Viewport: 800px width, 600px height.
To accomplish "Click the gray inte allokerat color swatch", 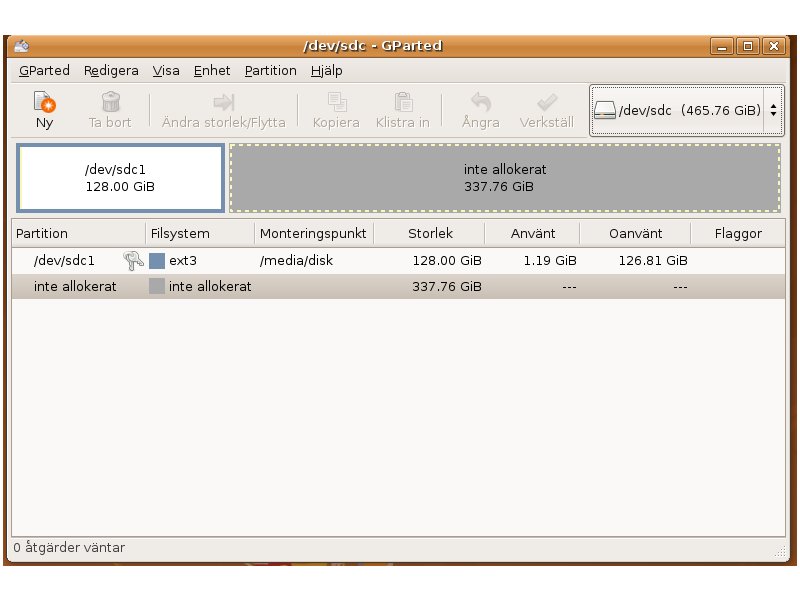I will coord(157,286).
